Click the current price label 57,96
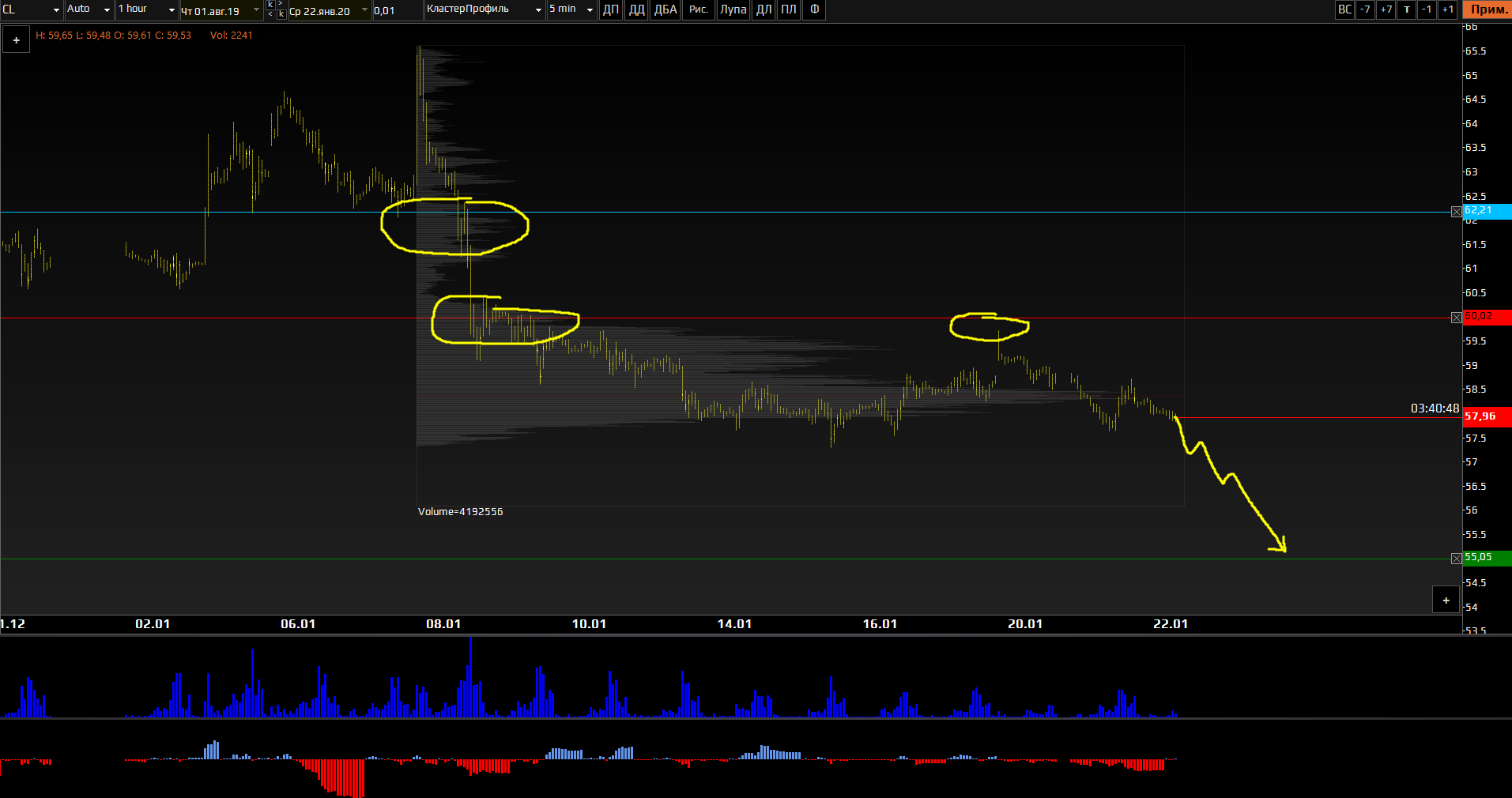This screenshot has height=798, width=1512. [1487, 416]
